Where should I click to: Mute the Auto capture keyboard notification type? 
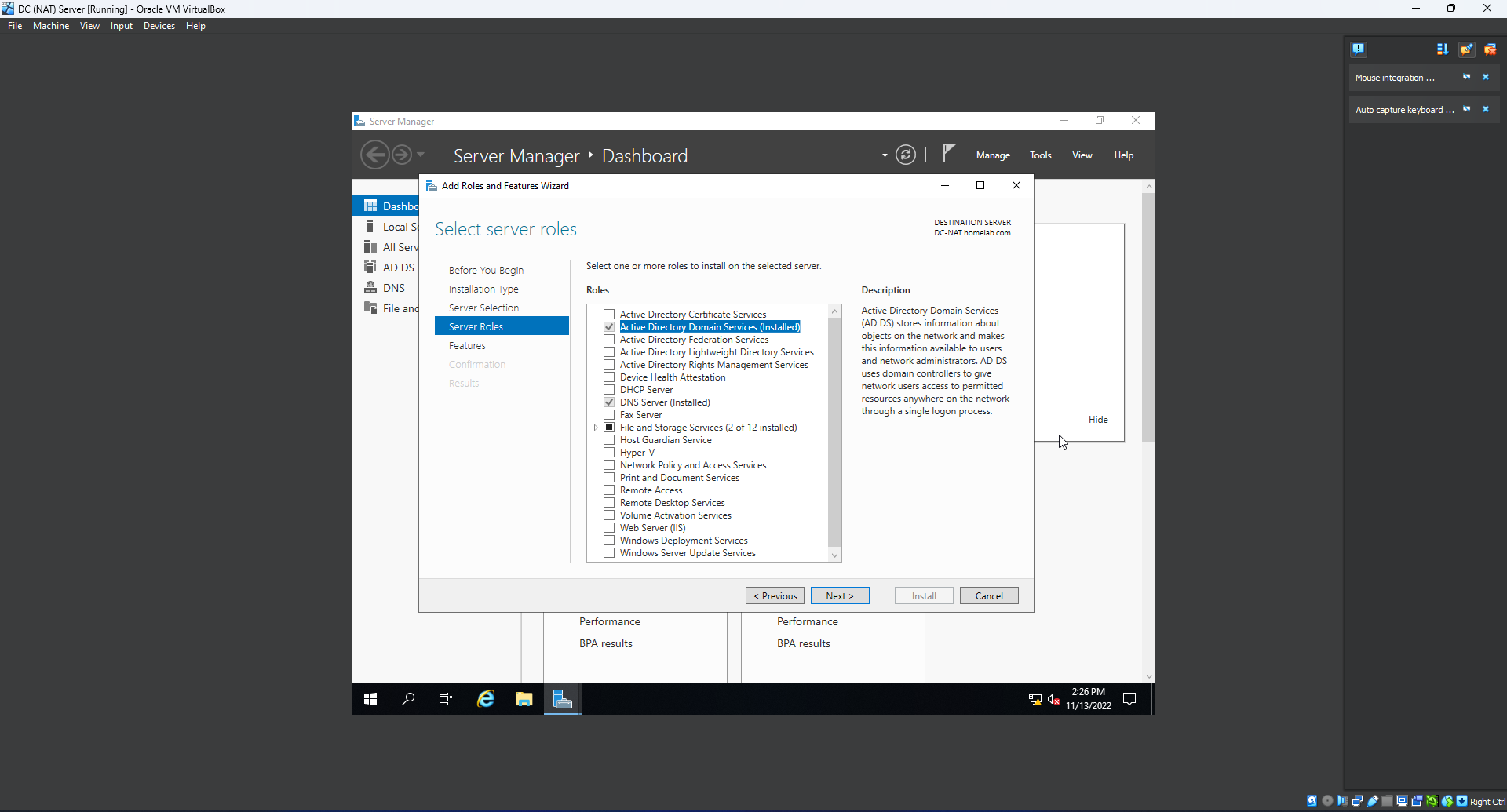[x=1466, y=109]
